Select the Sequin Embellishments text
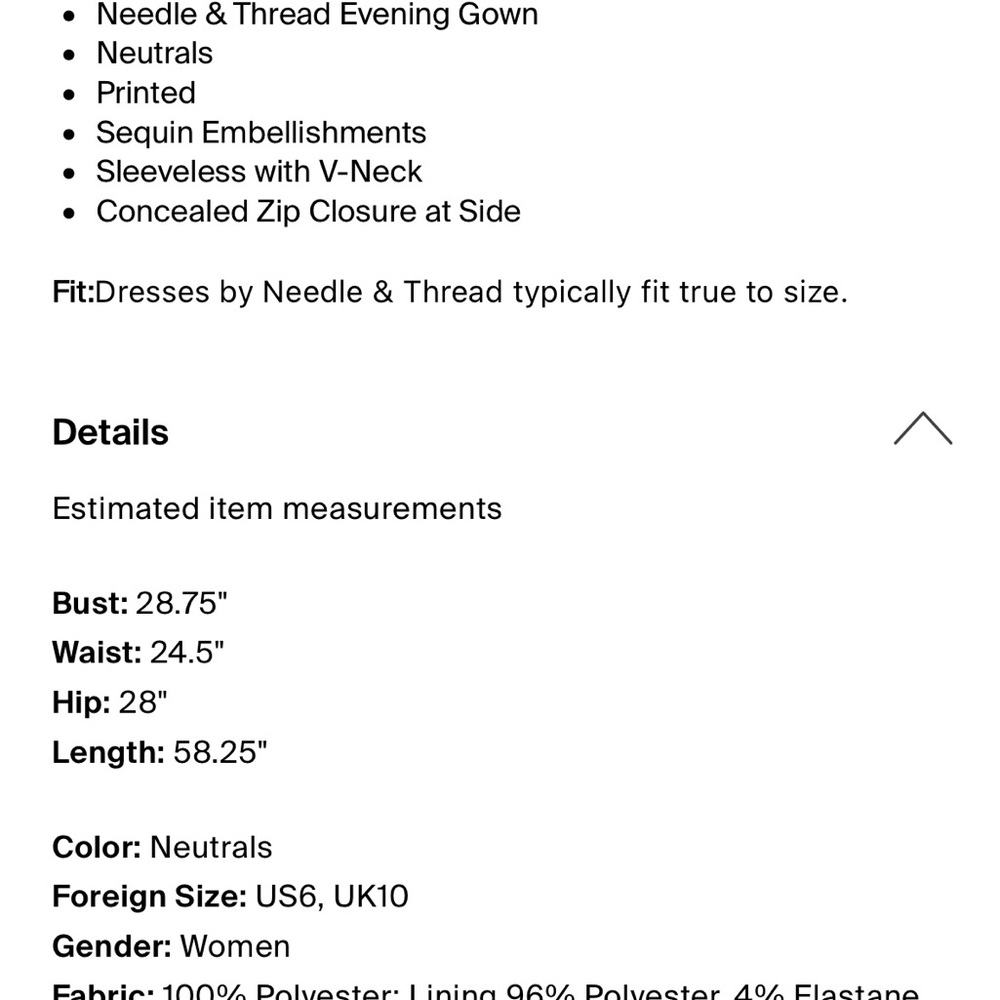Screen dimensions: 1000x1000 tap(261, 133)
